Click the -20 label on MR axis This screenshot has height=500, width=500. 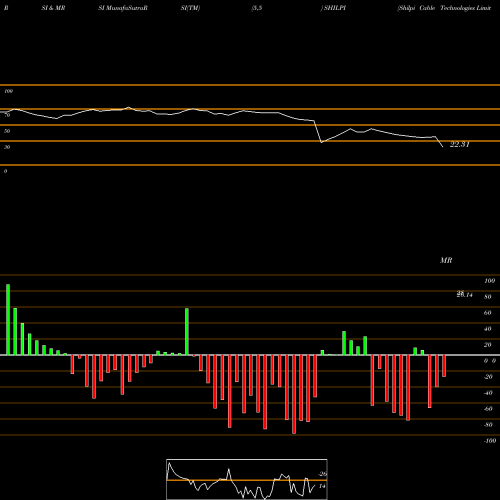pyautogui.click(x=488, y=377)
